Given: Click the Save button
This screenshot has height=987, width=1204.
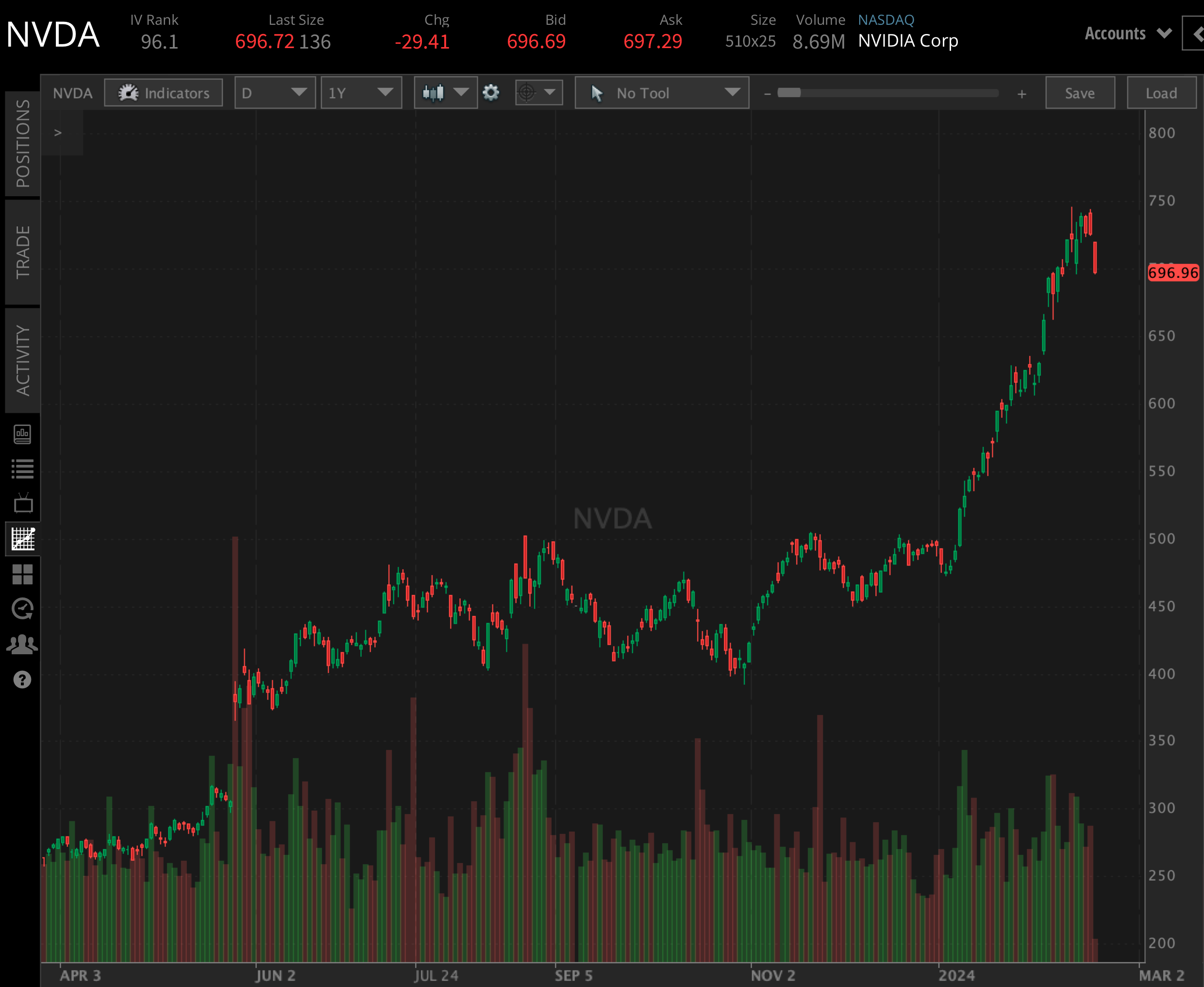Looking at the screenshot, I should [x=1080, y=93].
